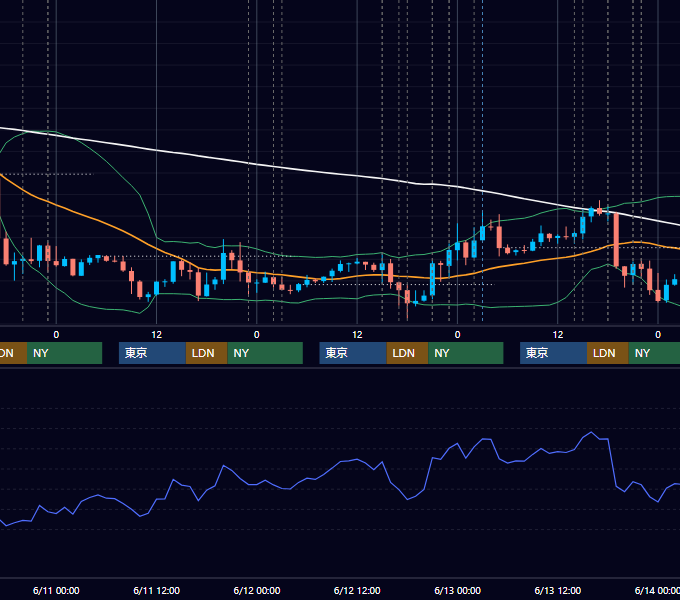Screen dimensions: 680x600
Task: Click the 6/11 12:00 date label
Action: point(157,590)
